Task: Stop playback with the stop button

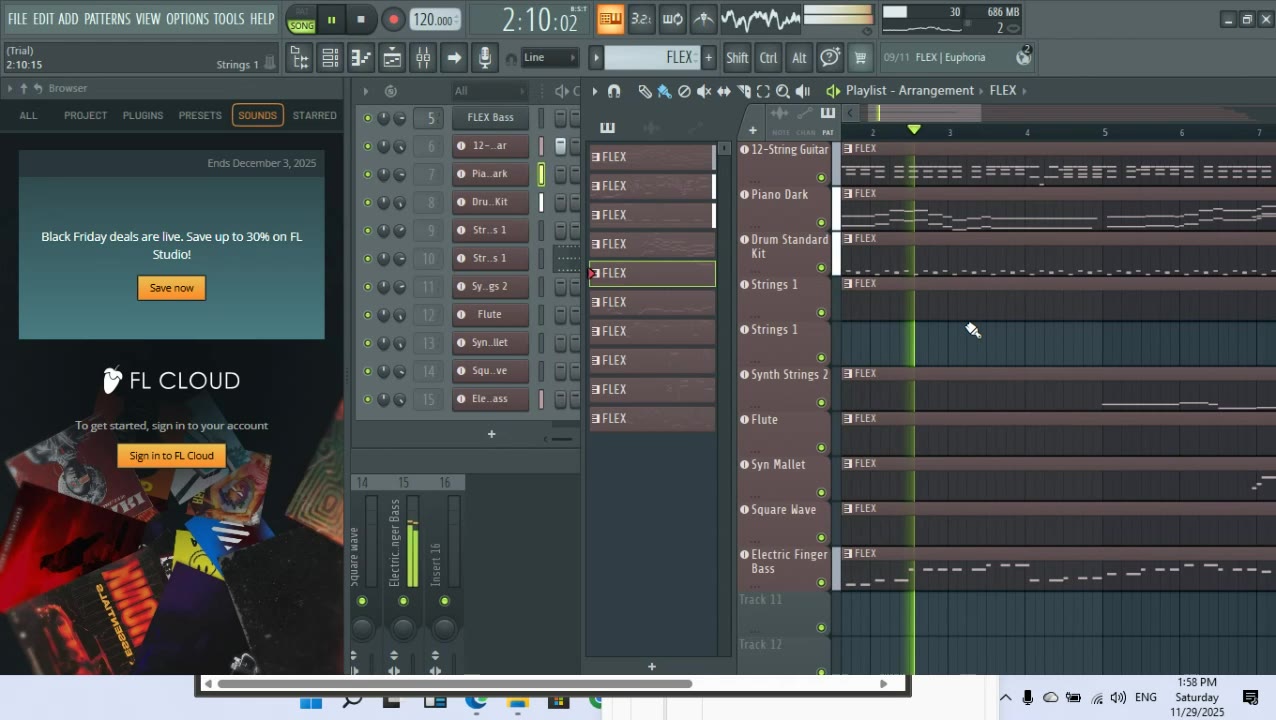Action: tap(361, 19)
